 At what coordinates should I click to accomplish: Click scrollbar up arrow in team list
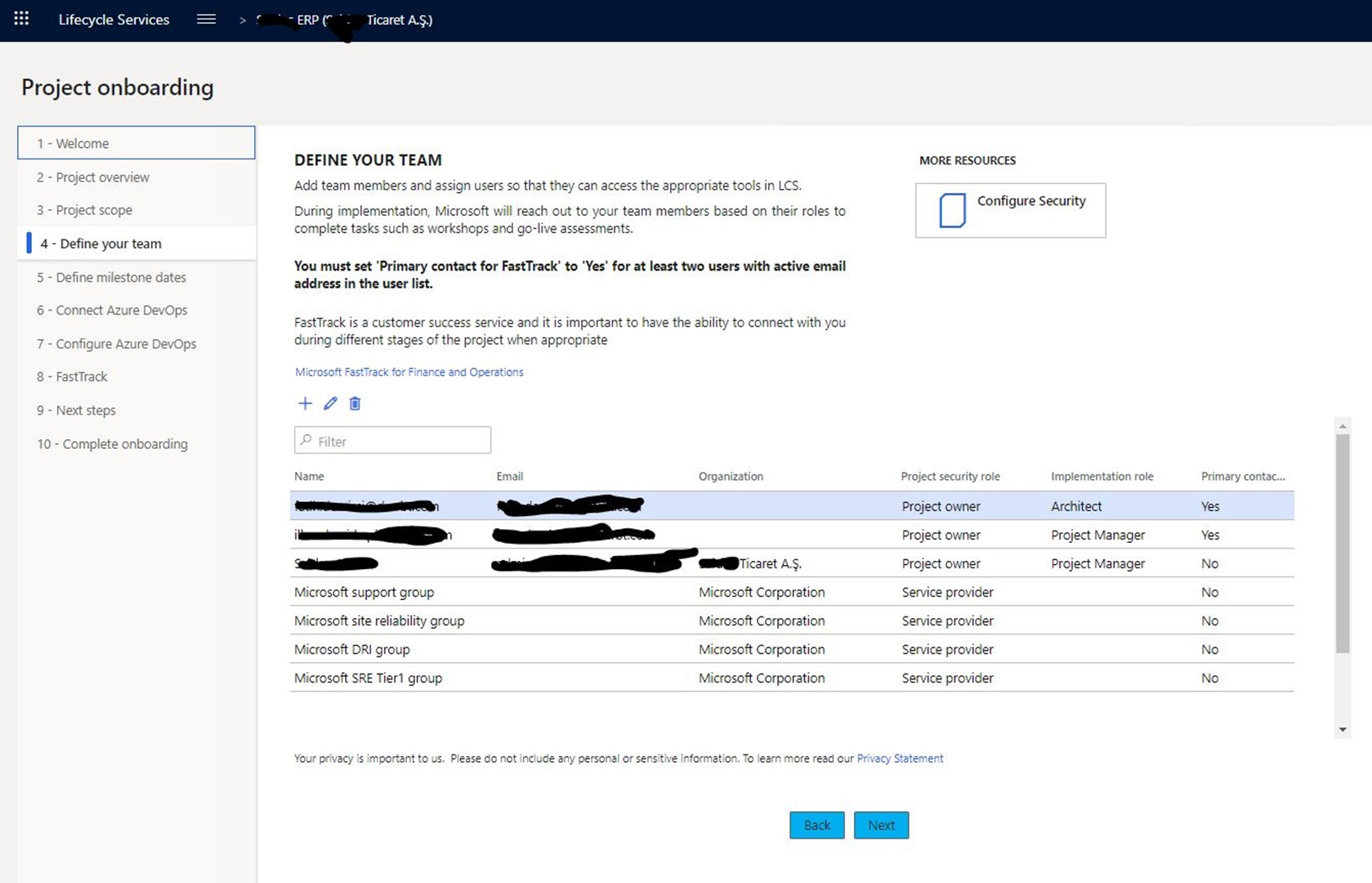[1343, 426]
